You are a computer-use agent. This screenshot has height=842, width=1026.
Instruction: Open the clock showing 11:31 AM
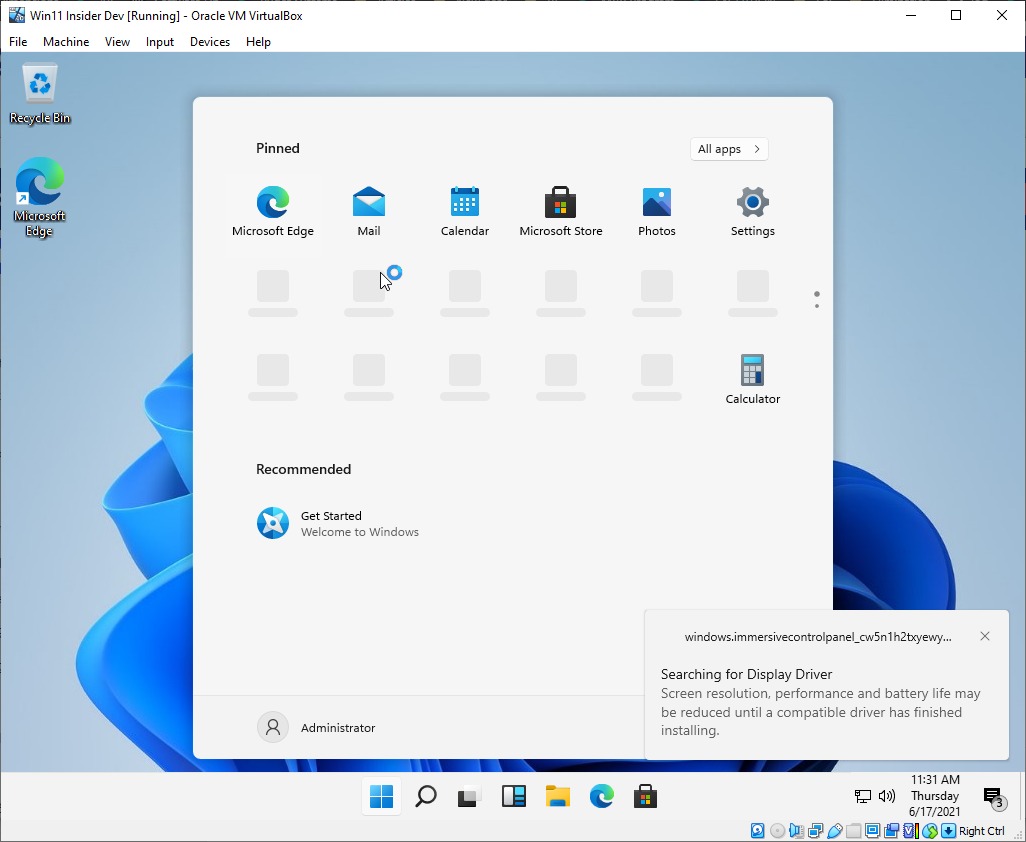coord(935,796)
